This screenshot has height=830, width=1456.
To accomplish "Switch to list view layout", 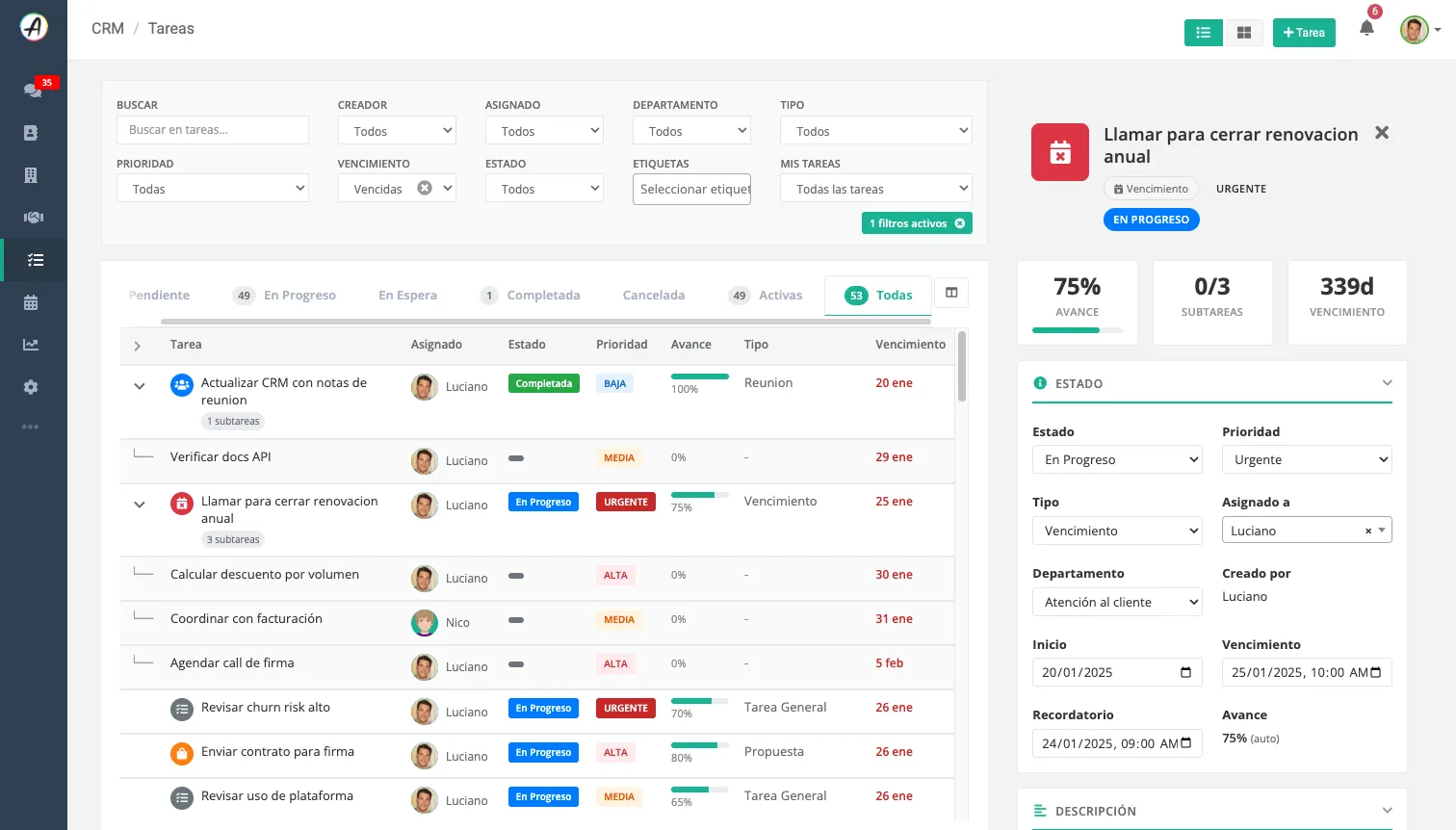I will (1204, 33).
